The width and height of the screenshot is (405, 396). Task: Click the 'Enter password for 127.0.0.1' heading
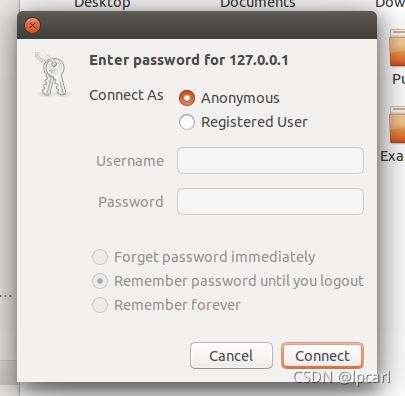pos(189,60)
